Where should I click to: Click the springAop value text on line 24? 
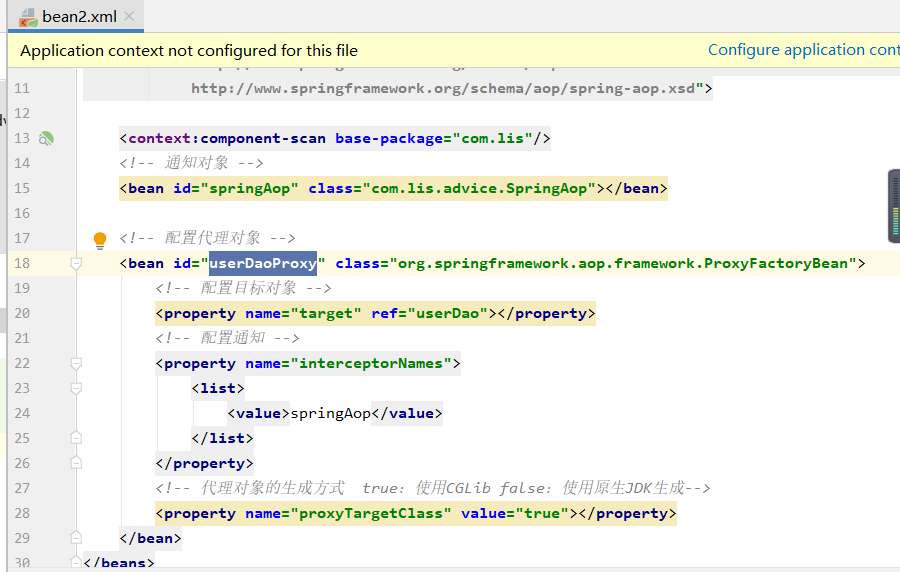(x=331, y=413)
